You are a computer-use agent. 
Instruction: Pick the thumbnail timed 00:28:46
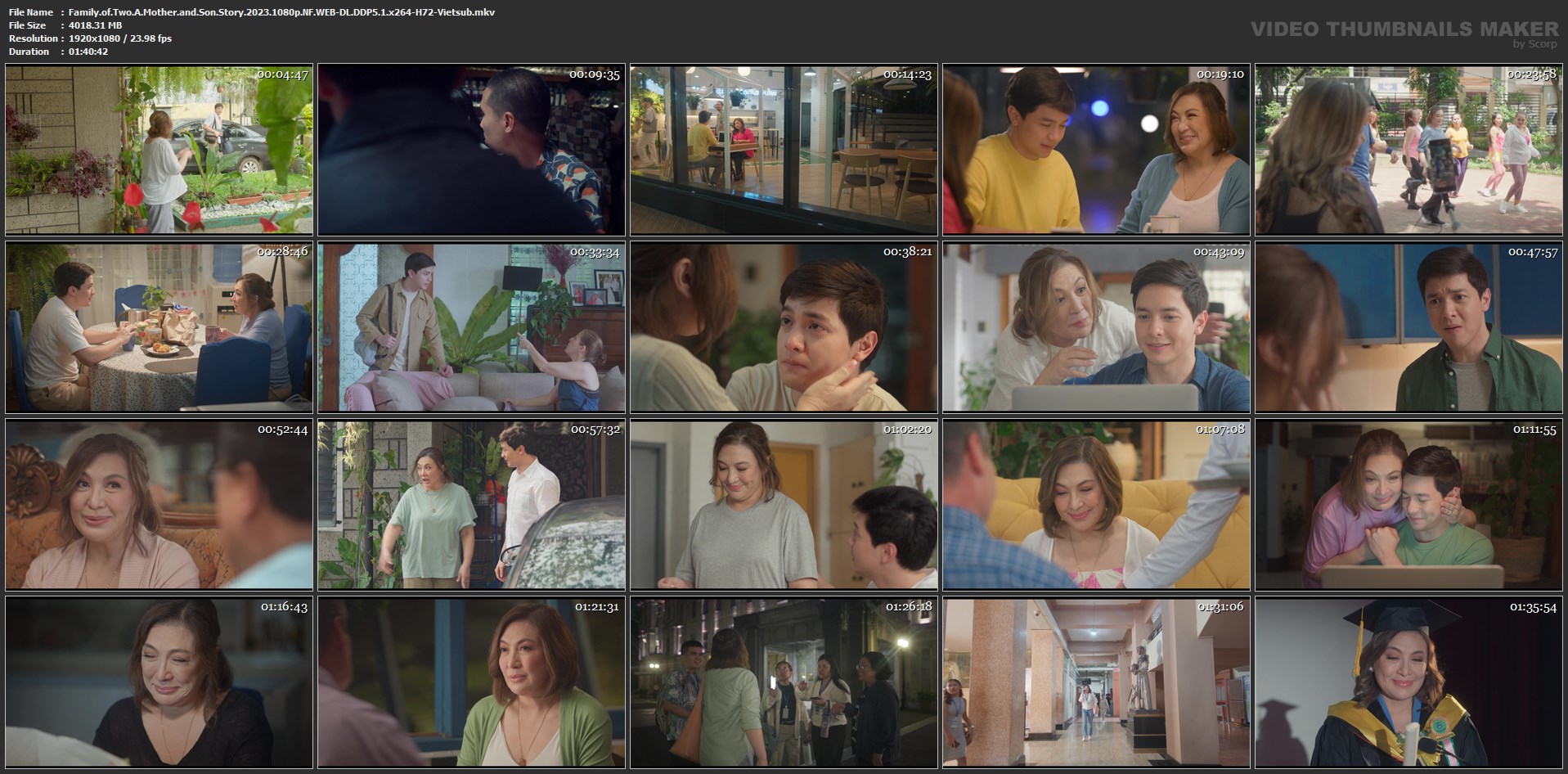159,327
